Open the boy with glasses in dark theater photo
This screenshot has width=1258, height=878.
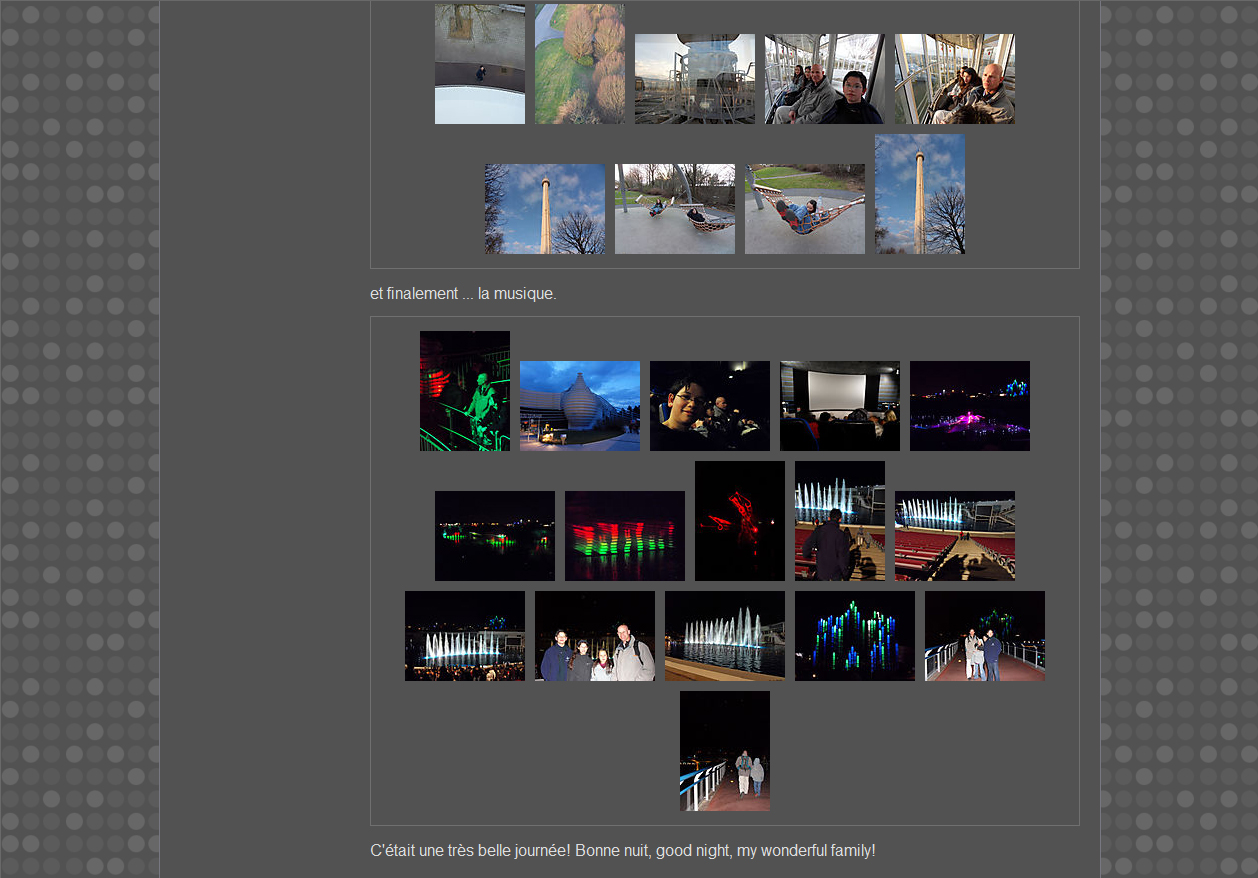(x=709, y=406)
